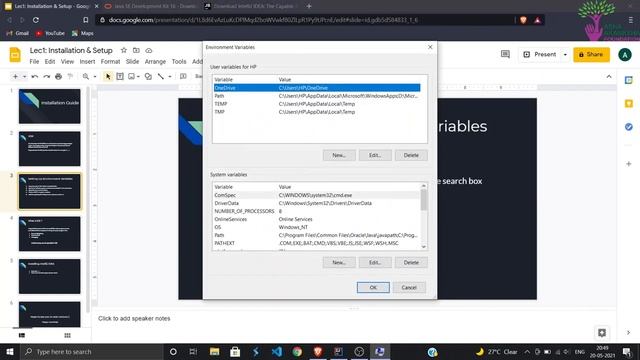
Task: Select paint format tool
Action: (x=70, y=76)
